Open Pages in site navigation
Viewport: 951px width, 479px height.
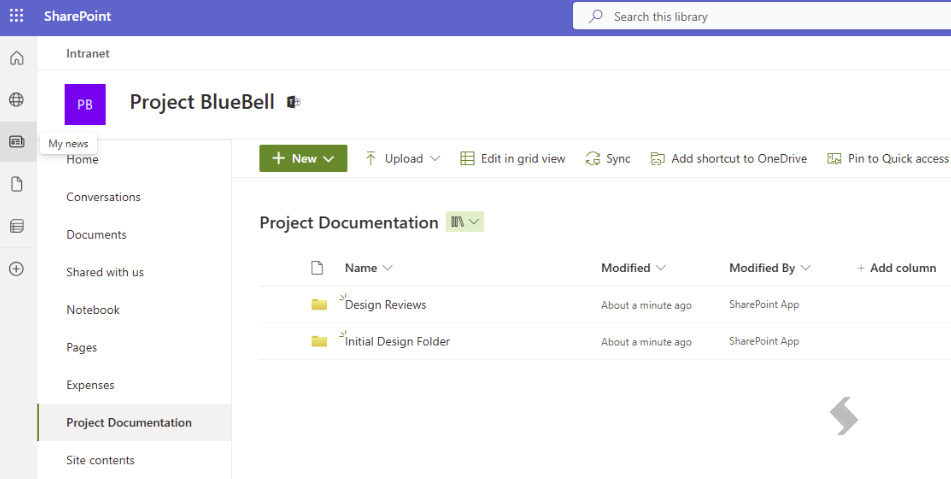(81, 347)
